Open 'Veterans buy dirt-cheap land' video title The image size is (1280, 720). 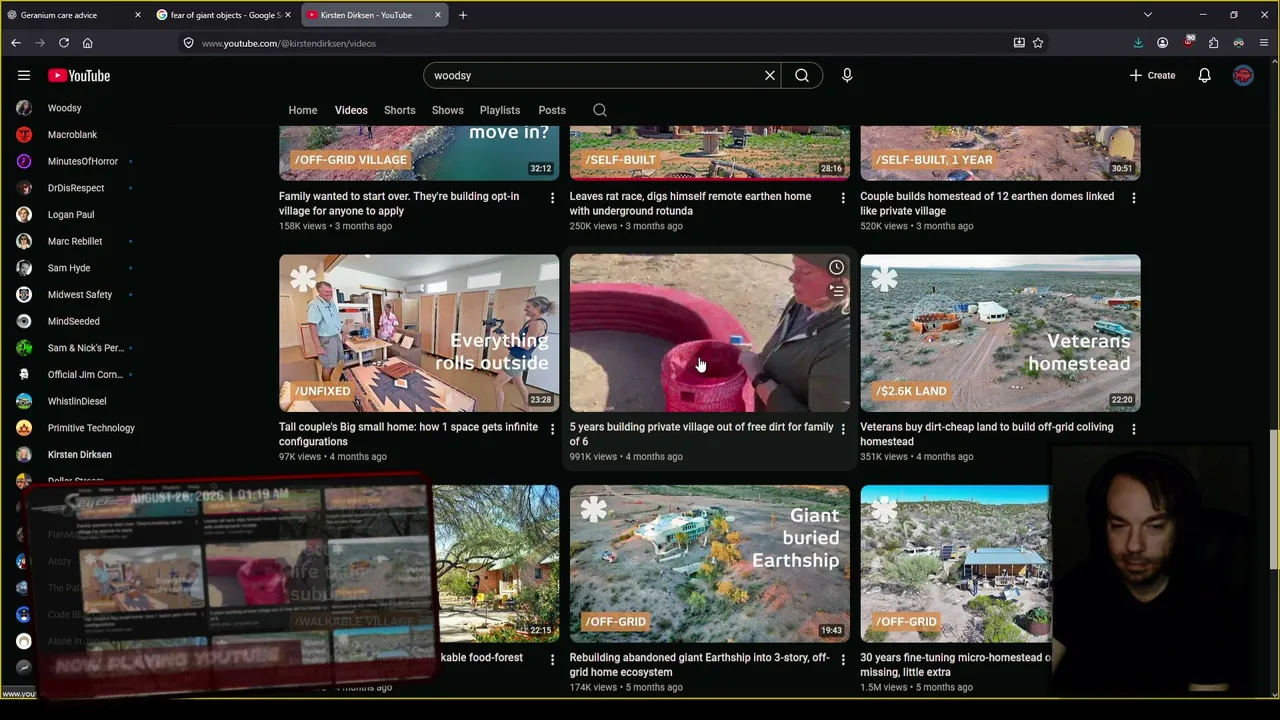tap(986, 434)
